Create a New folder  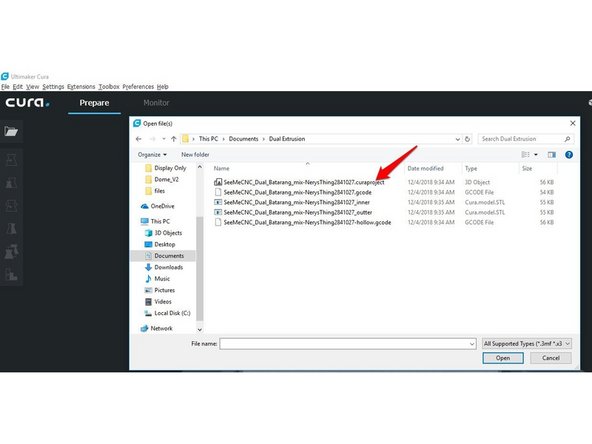[x=195, y=154]
